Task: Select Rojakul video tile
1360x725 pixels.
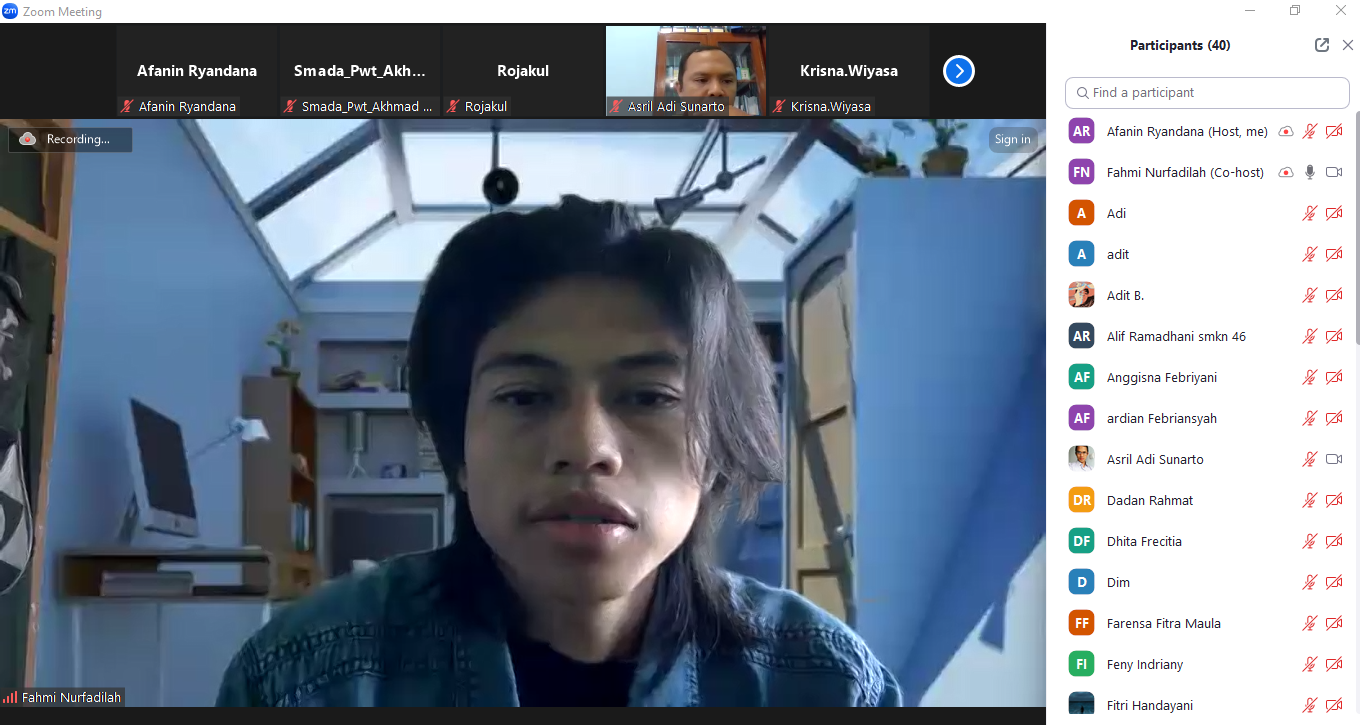Action: (x=523, y=71)
